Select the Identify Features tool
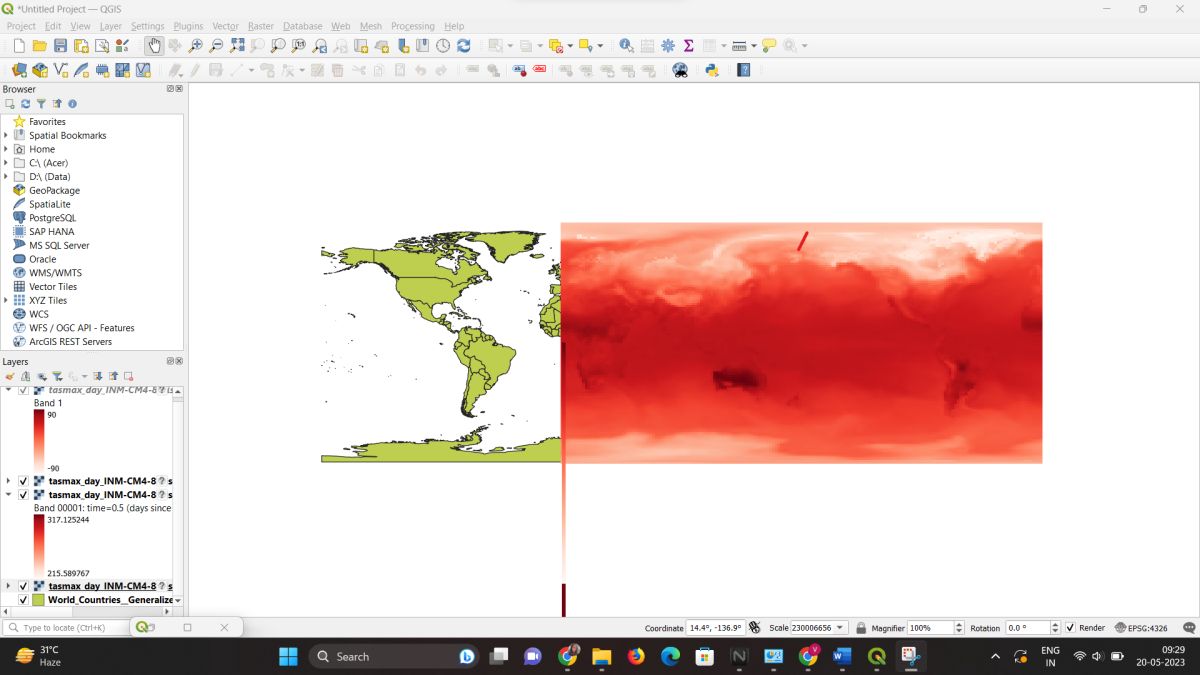The width and height of the screenshot is (1200, 675). [x=626, y=46]
